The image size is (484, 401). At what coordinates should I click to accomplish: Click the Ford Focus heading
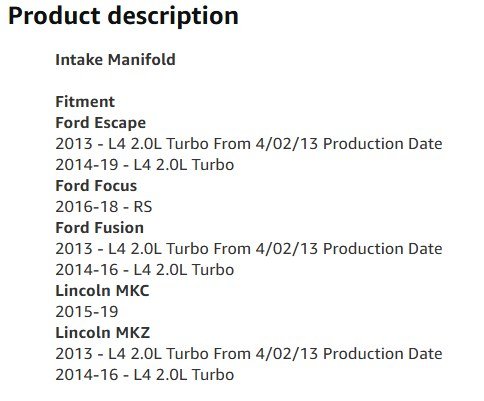point(96,186)
